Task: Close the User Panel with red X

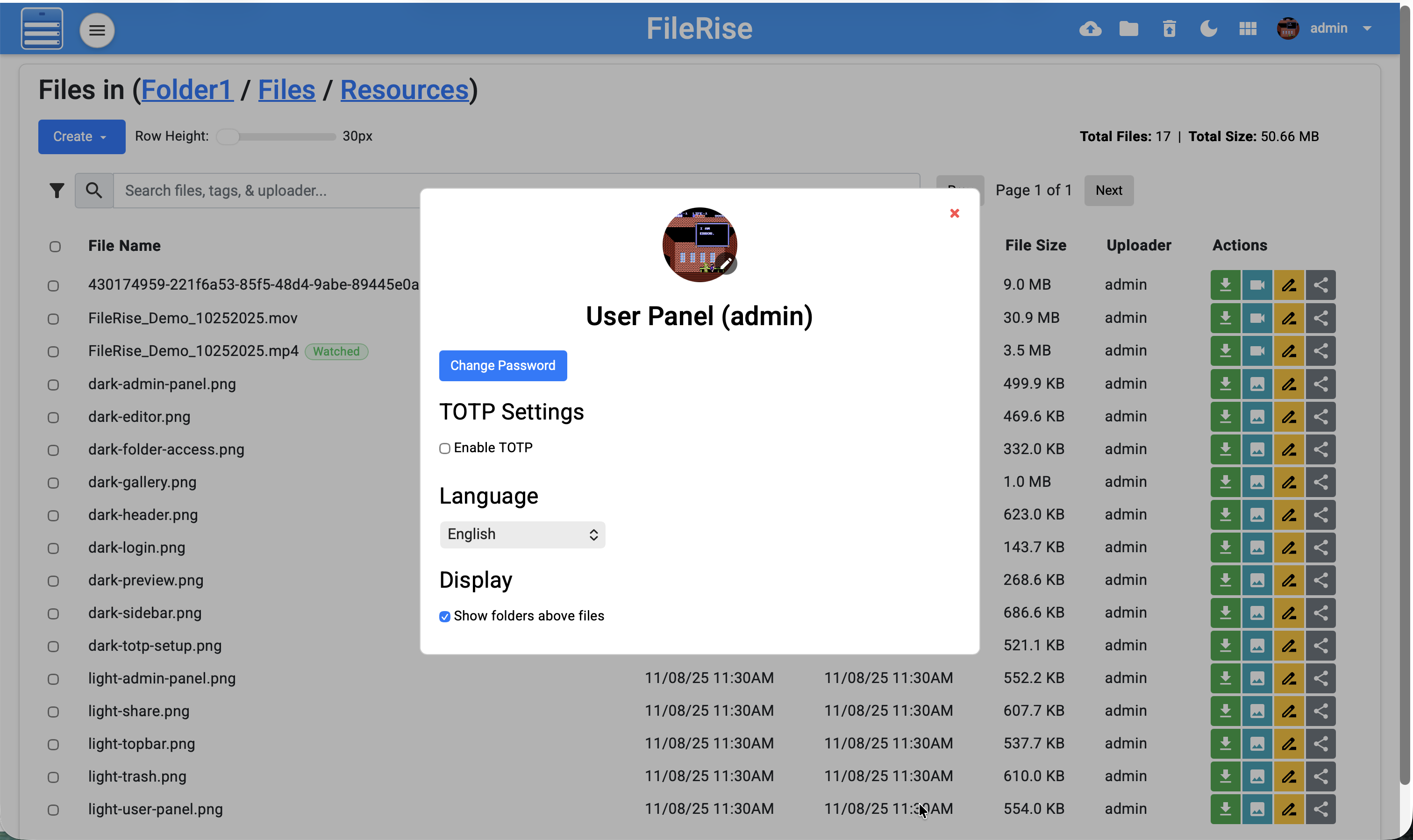Action: [955, 214]
